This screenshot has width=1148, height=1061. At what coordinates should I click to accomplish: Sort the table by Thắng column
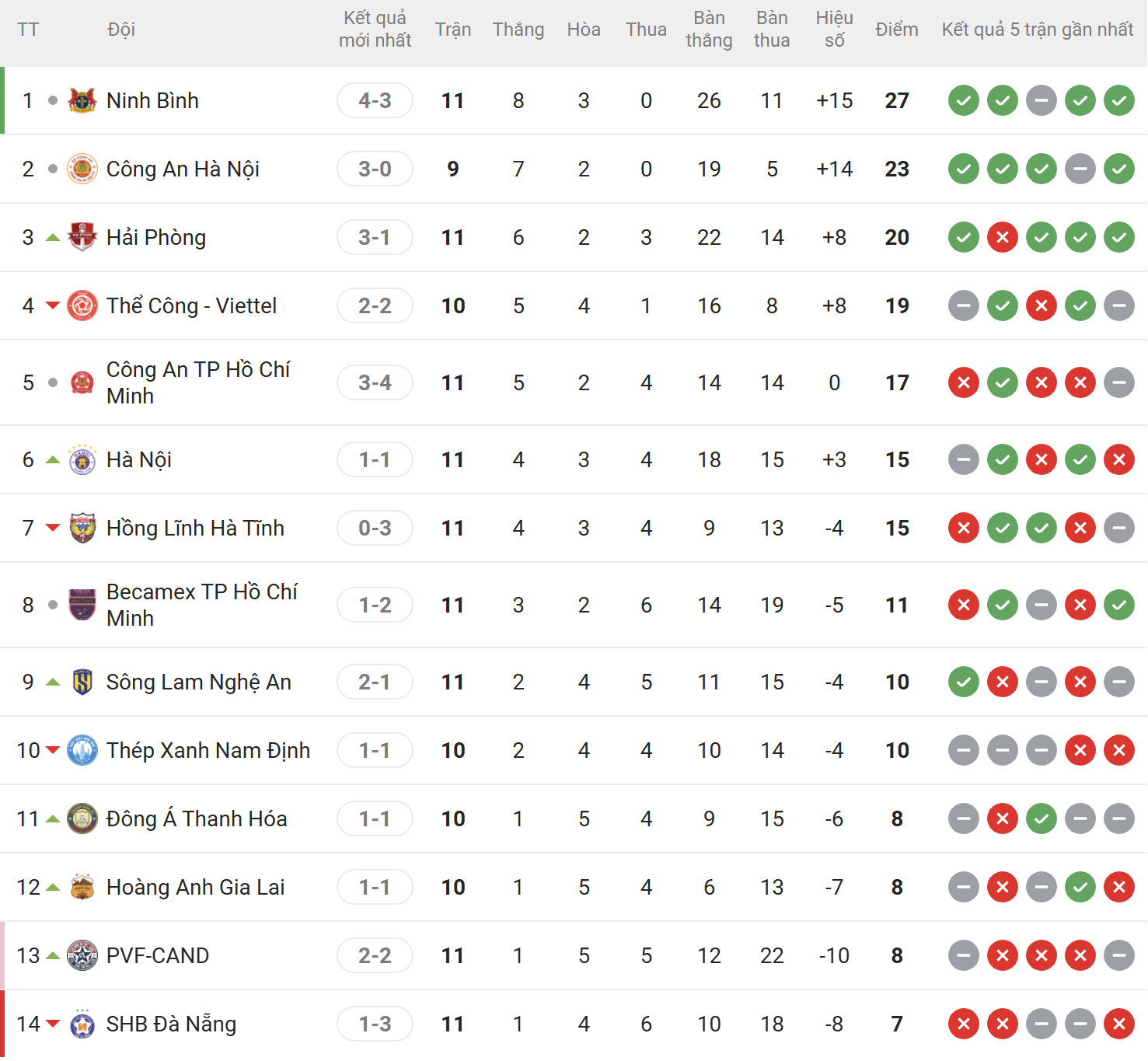(518, 30)
